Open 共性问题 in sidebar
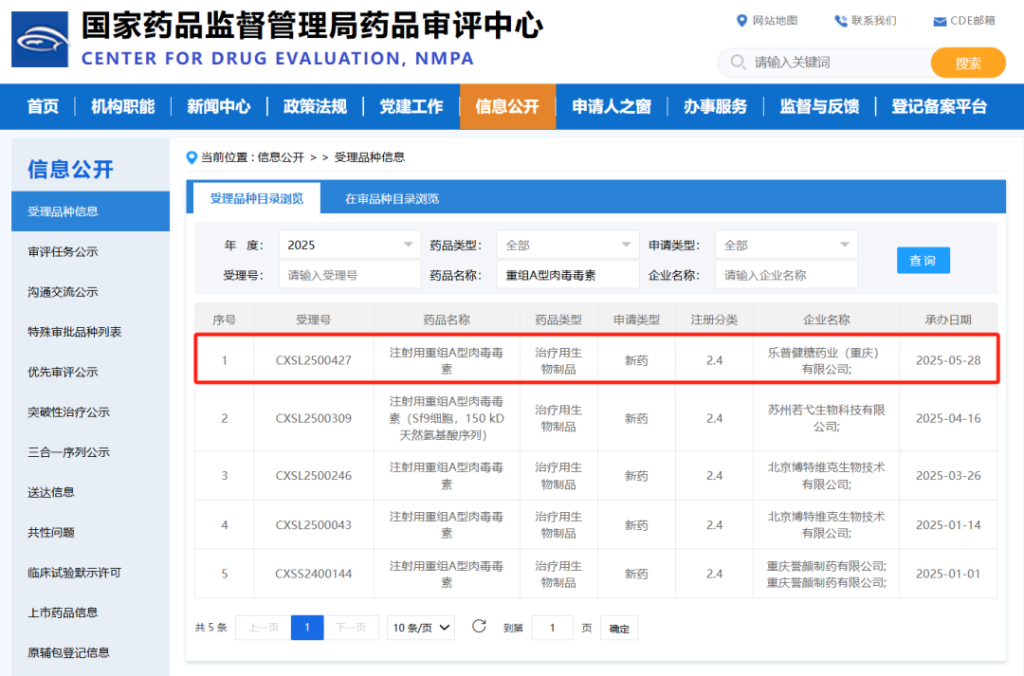Viewport: 1024px width, 676px height. pos(51,532)
